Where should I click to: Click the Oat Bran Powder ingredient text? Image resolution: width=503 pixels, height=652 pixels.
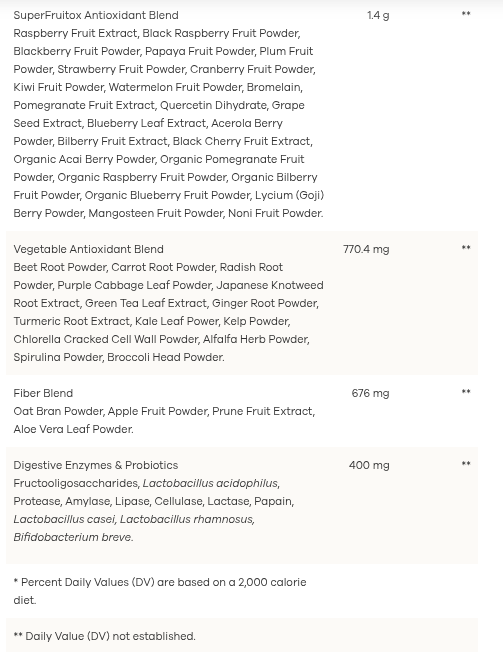pos(59,411)
